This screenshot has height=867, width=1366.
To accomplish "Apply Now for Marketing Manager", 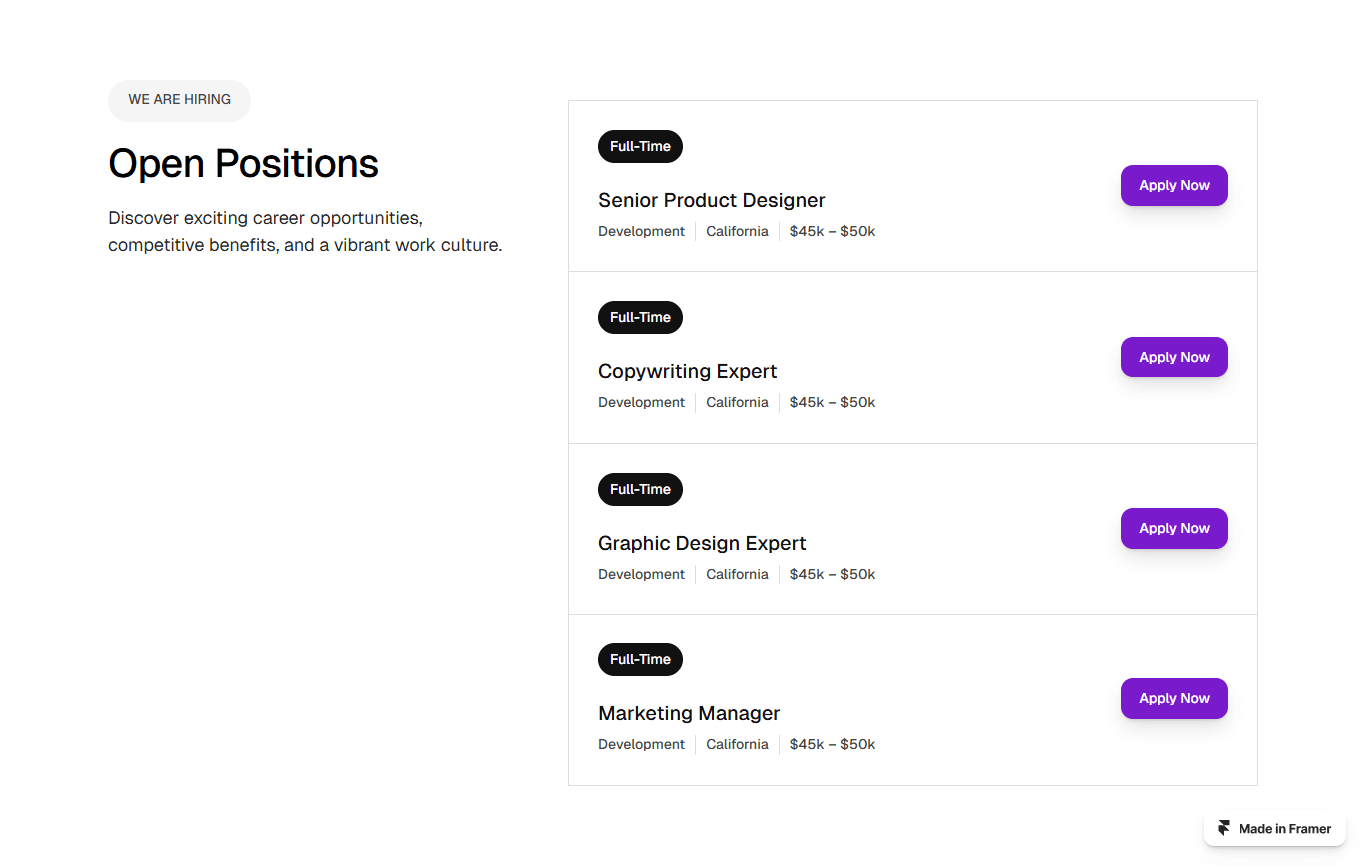I will 1174,698.
